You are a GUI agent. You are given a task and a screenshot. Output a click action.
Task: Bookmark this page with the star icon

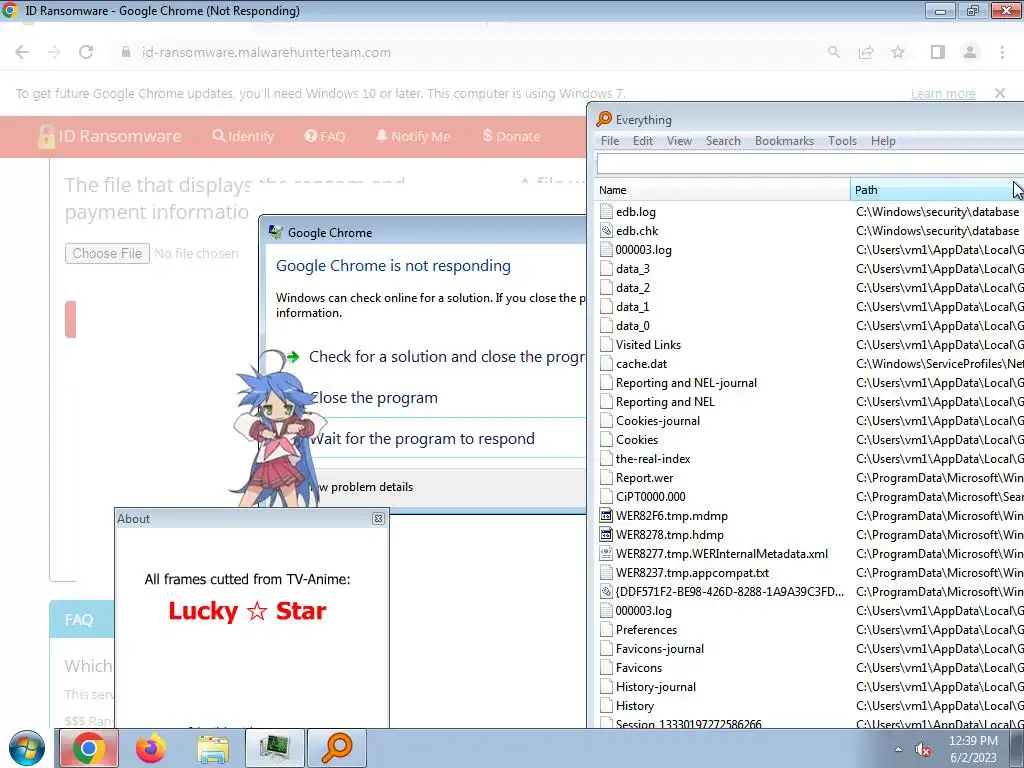[898, 52]
